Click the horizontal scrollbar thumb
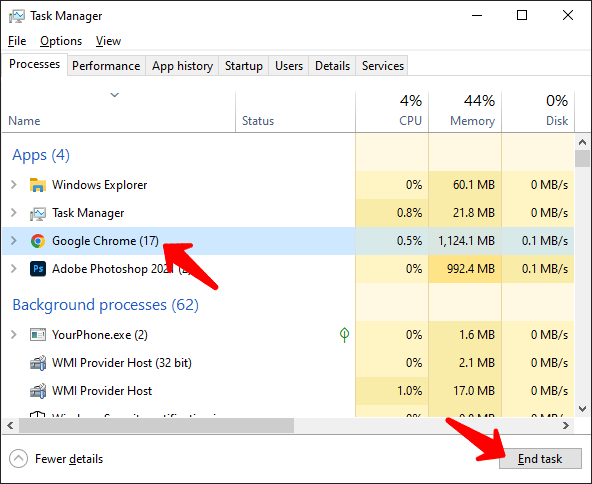The image size is (592, 484). coord(157,425)
